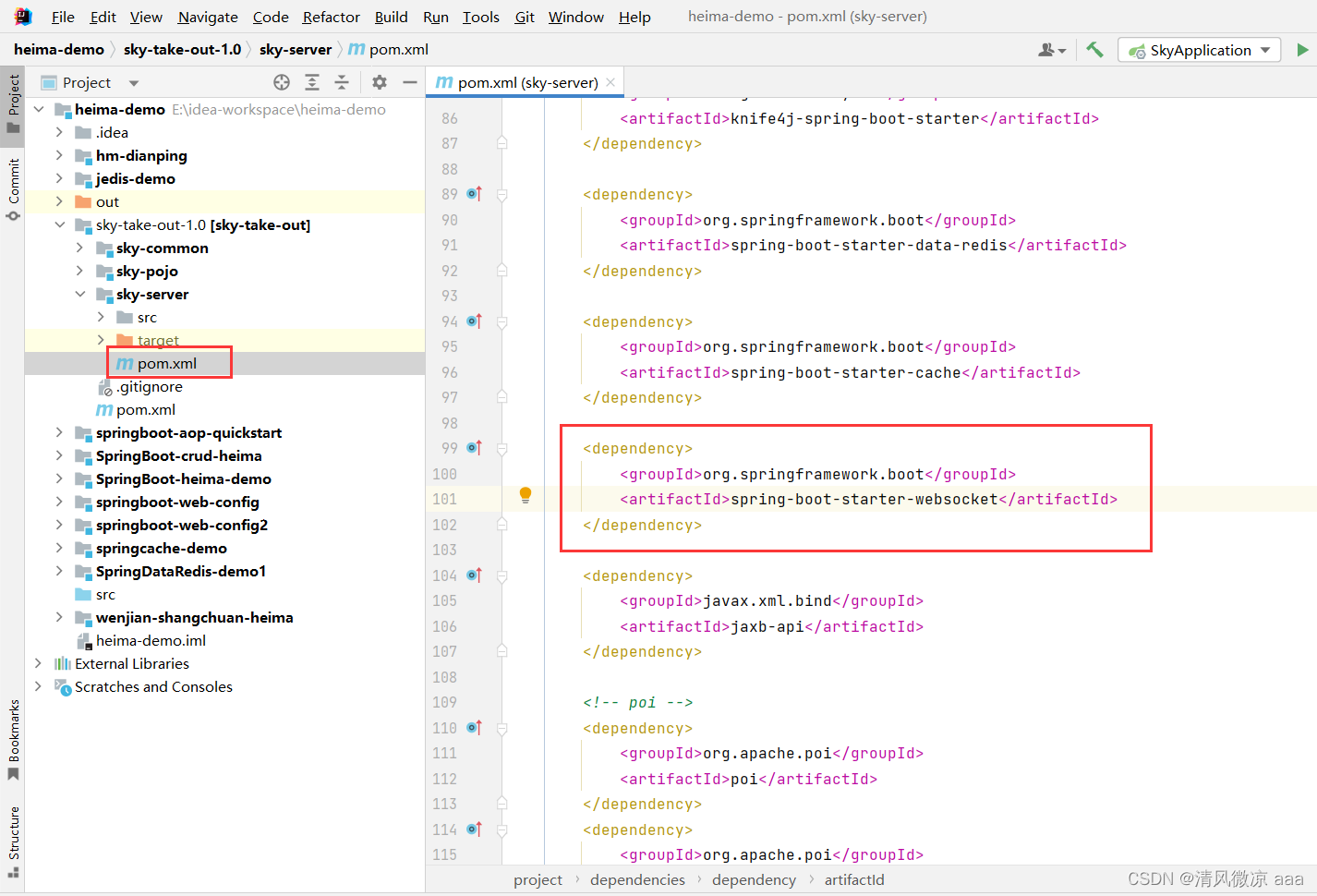Open SkyApplication run configuration dropdown

pyautogui.click(x=1199, y=50)
